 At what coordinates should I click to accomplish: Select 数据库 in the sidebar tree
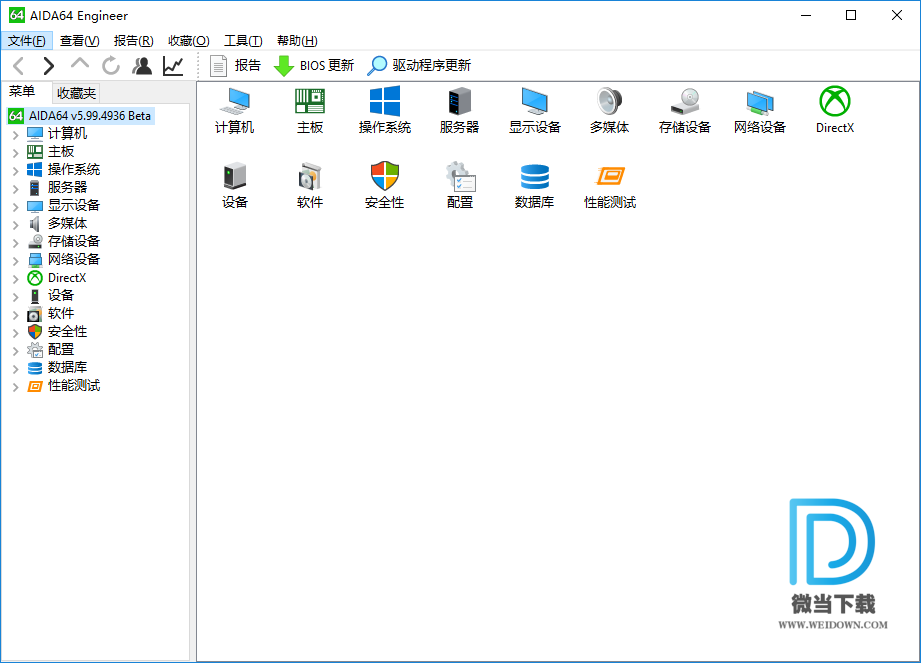(67, 368)
